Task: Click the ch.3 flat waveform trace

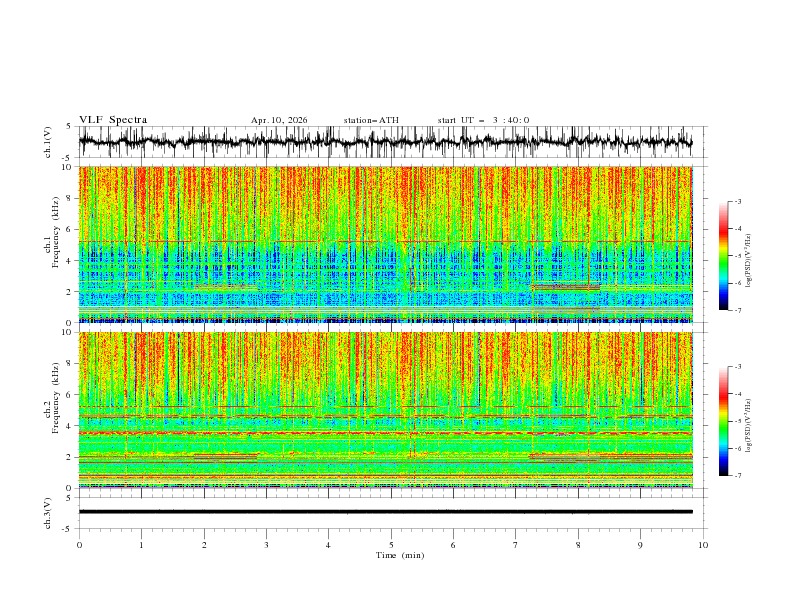Action: pyautogui.click(x=386, y=512)
